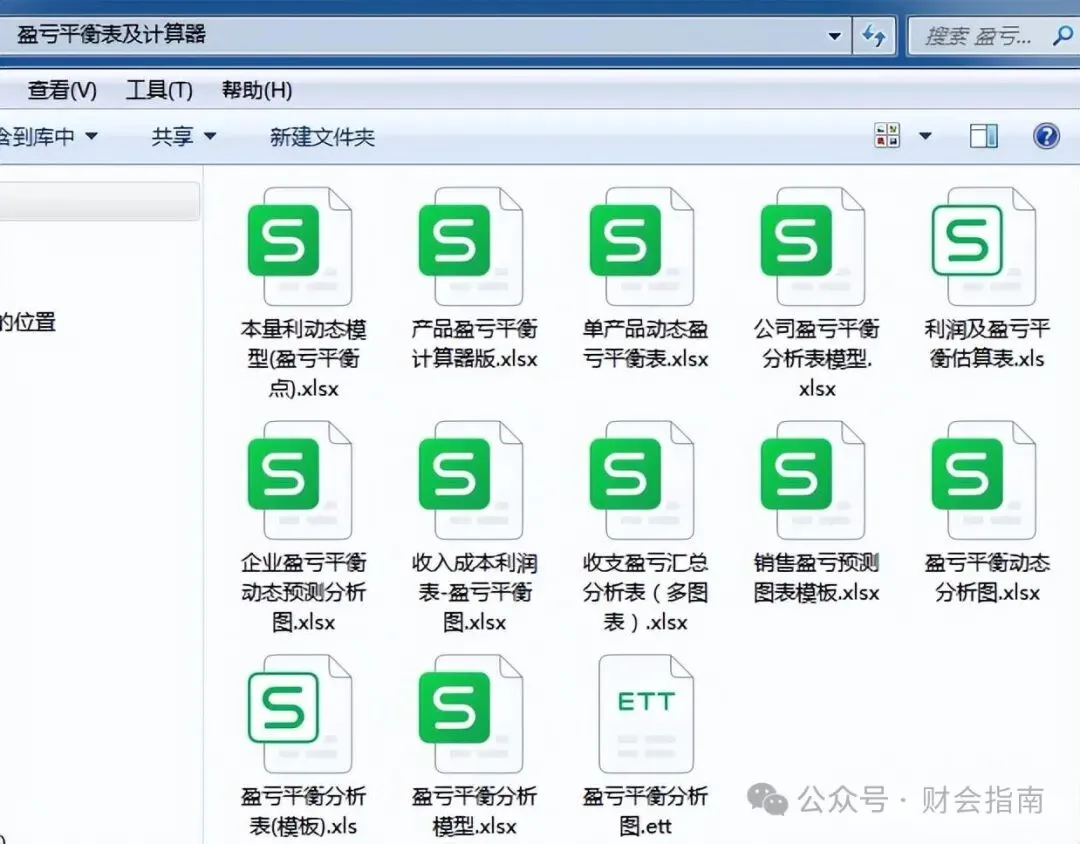Open the 包含到库中 dropdown
The image size is (1080, 844).
coord(48,136)
